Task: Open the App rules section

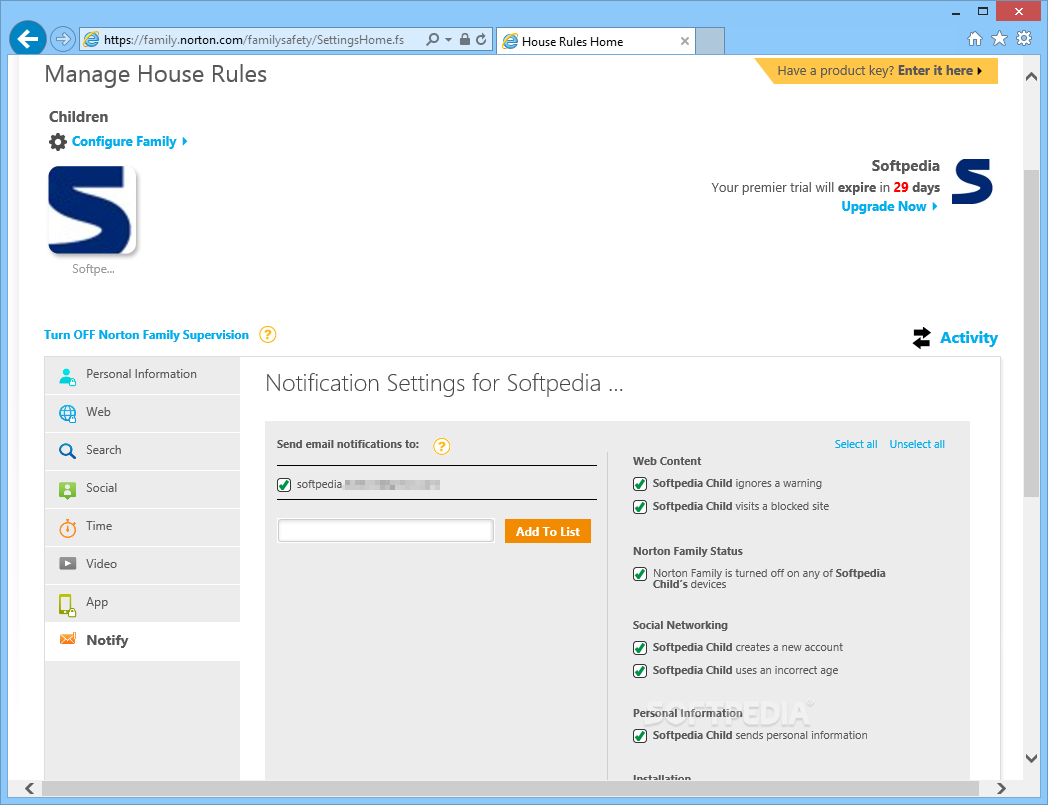Action: click(142, 604)
